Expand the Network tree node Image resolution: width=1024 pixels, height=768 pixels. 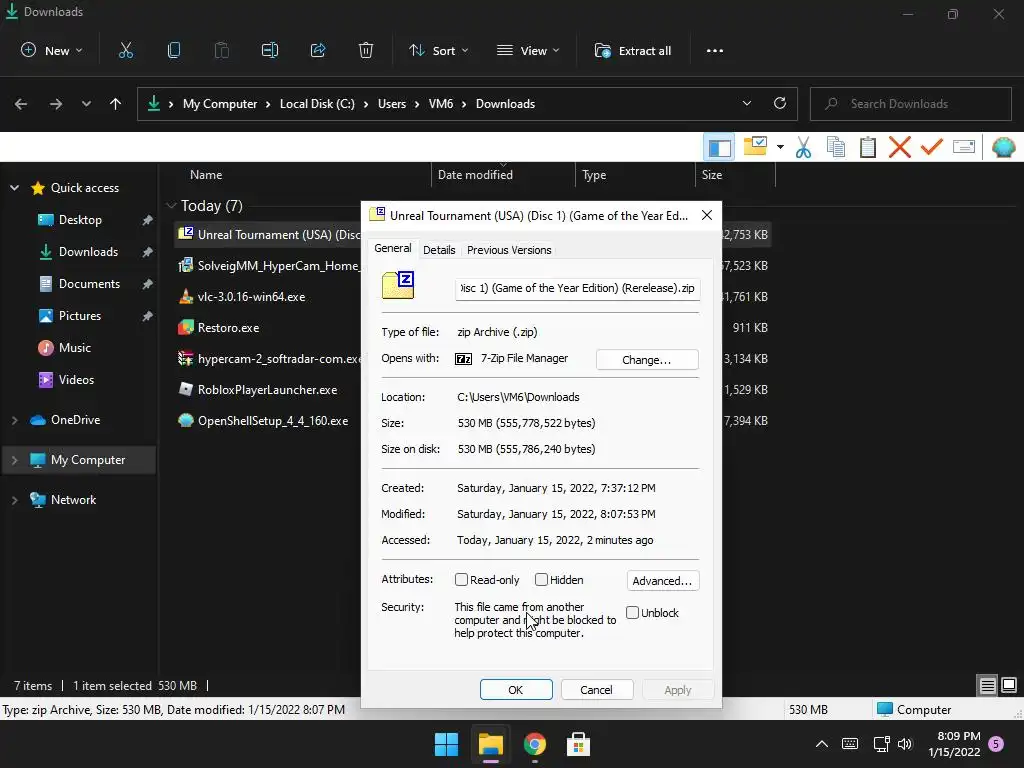tap(14, 500)
